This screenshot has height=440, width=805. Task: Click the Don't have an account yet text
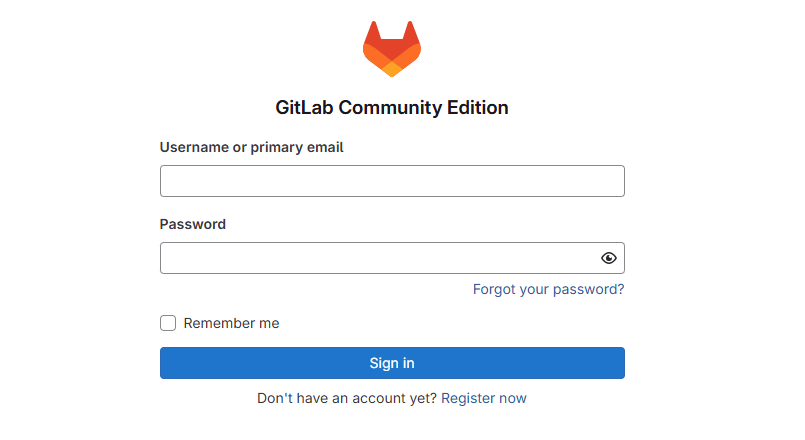click(346, 398)
